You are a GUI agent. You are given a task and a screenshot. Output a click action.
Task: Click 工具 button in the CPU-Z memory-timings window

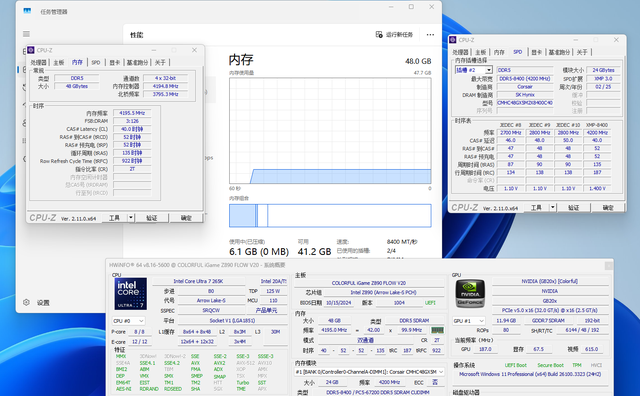click(x=114, y=218)
